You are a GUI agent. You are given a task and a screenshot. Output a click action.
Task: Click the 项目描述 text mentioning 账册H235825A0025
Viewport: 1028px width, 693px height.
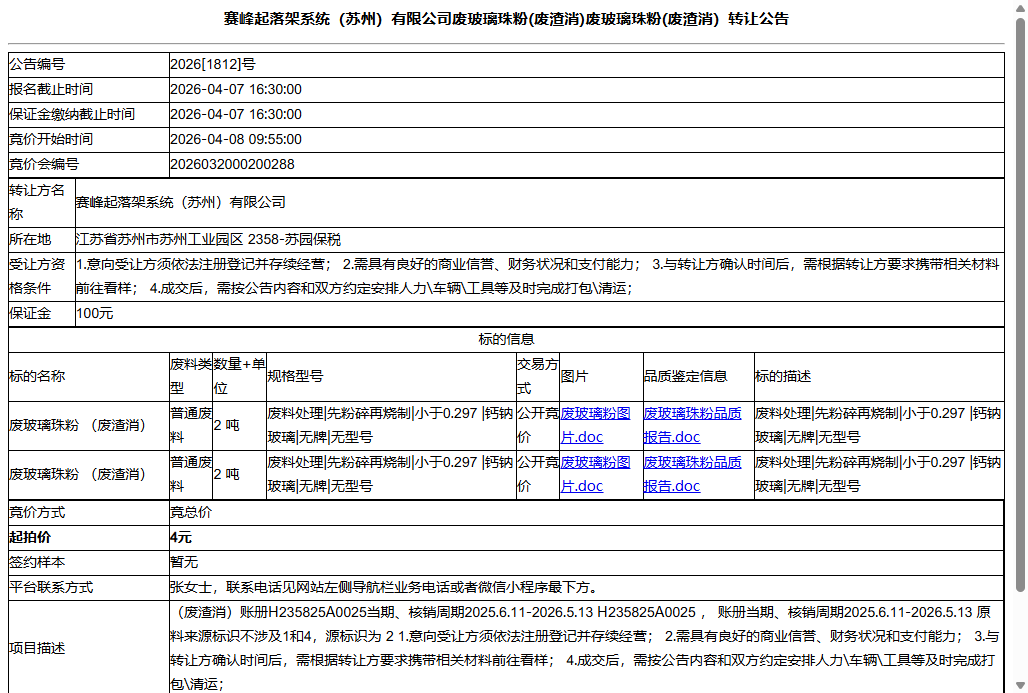(585, 648)
